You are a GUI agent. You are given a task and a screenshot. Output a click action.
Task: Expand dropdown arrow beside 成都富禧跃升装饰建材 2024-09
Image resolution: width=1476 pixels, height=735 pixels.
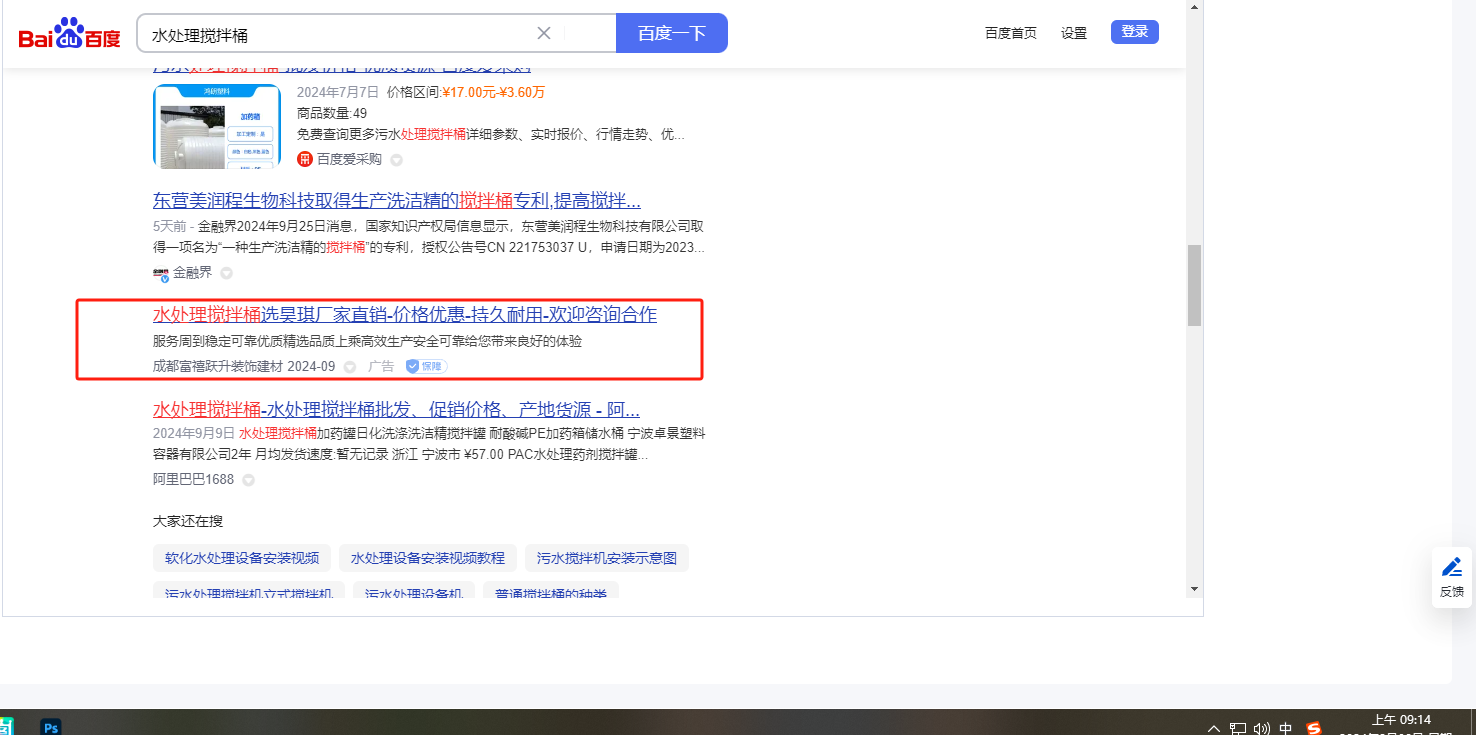tap(350, 367)
